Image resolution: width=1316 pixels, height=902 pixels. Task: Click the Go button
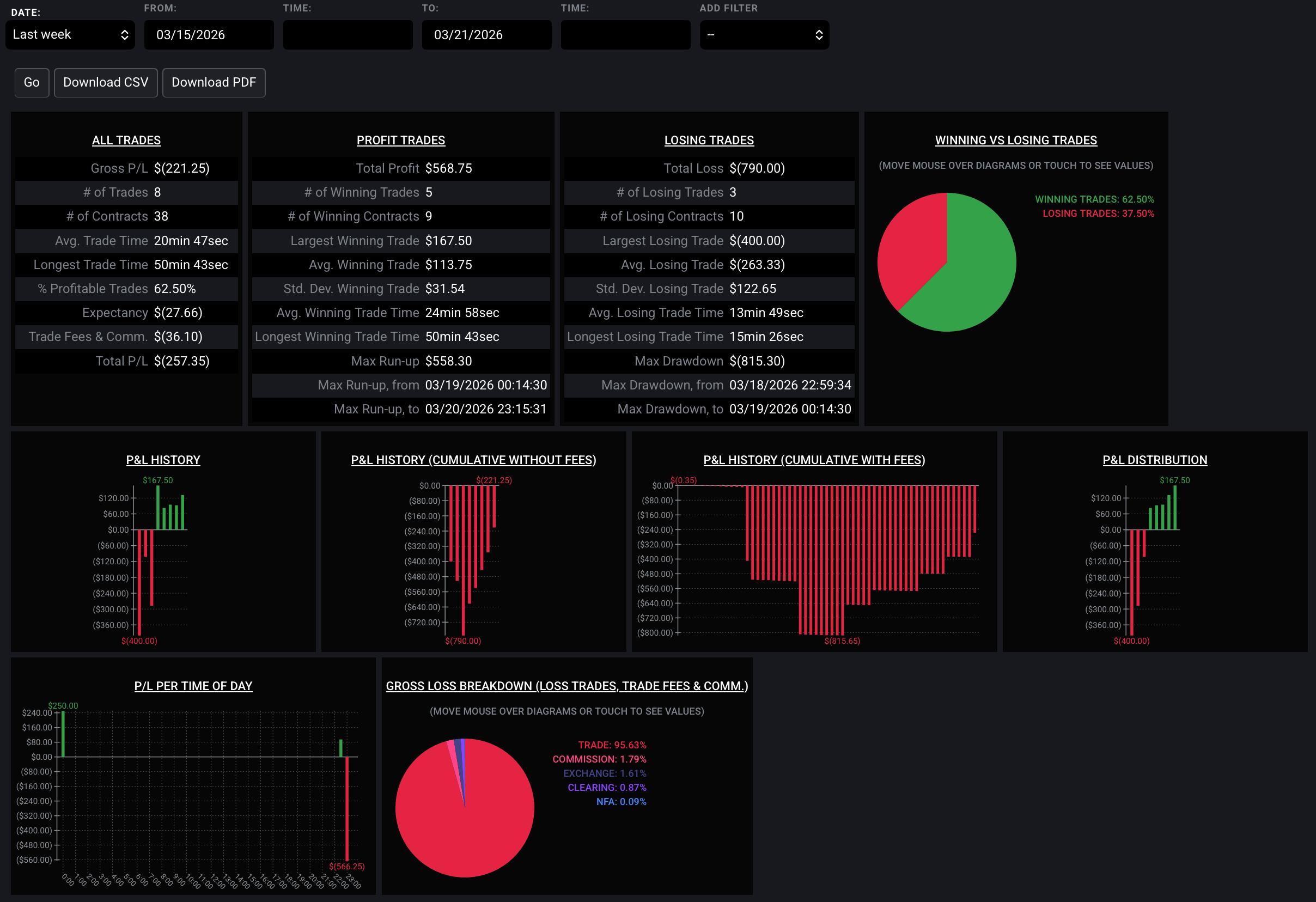point(32,83)
